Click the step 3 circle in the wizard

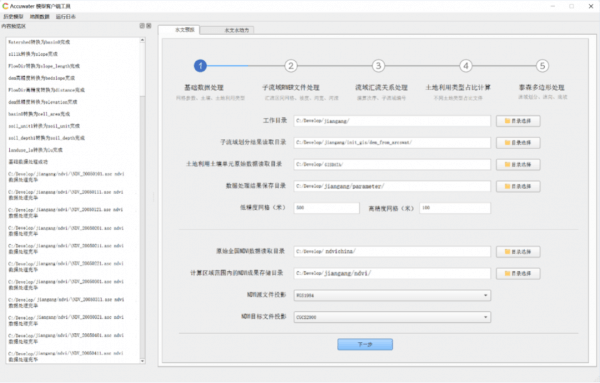pyautogui.click(x=378, y=66)
